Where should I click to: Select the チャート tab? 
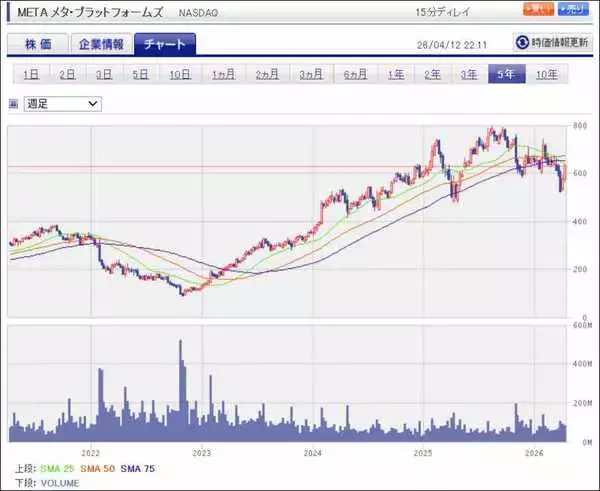click(165, 44)
